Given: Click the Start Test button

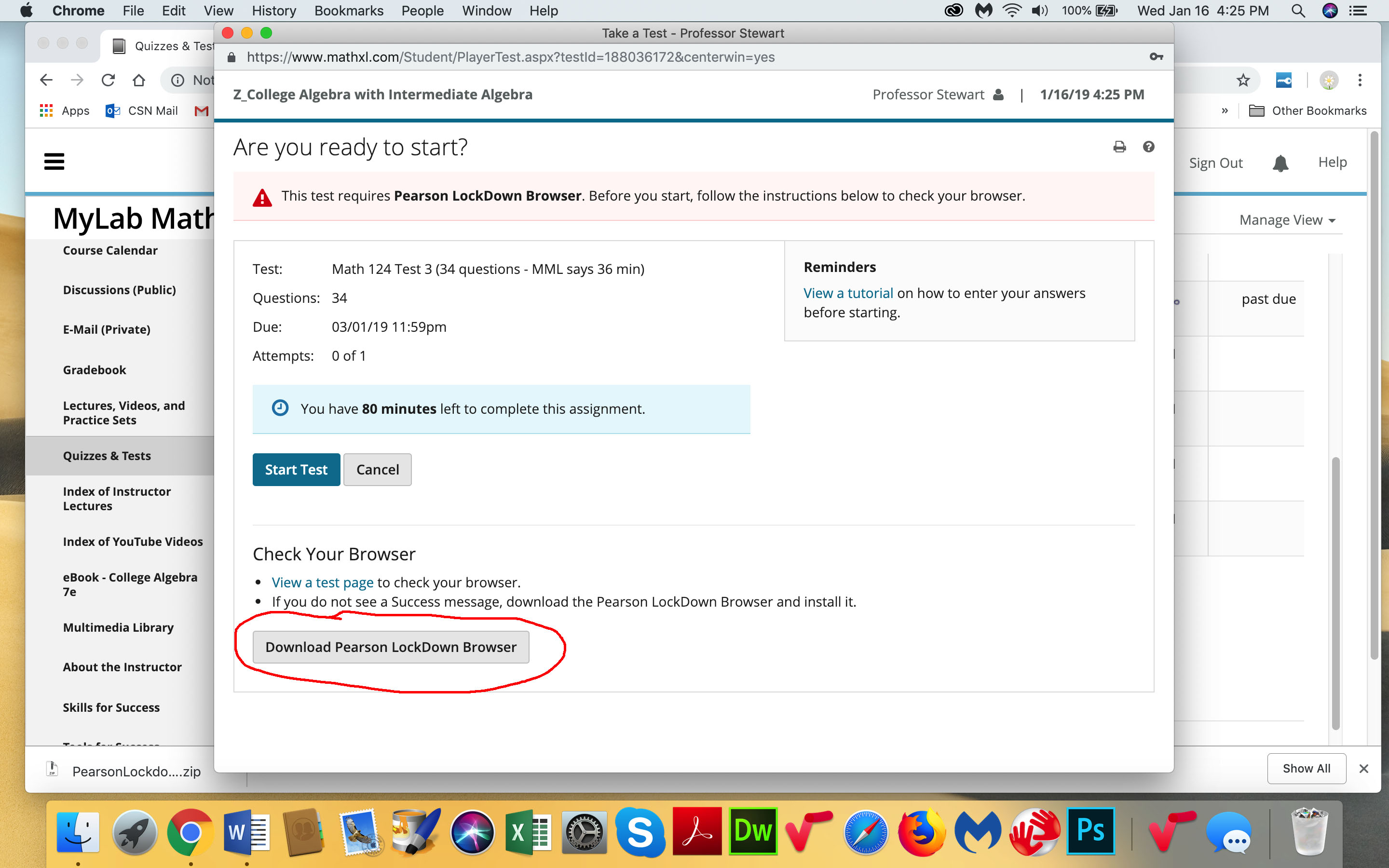Looking at the screenshot, I should tap(296, 470).
